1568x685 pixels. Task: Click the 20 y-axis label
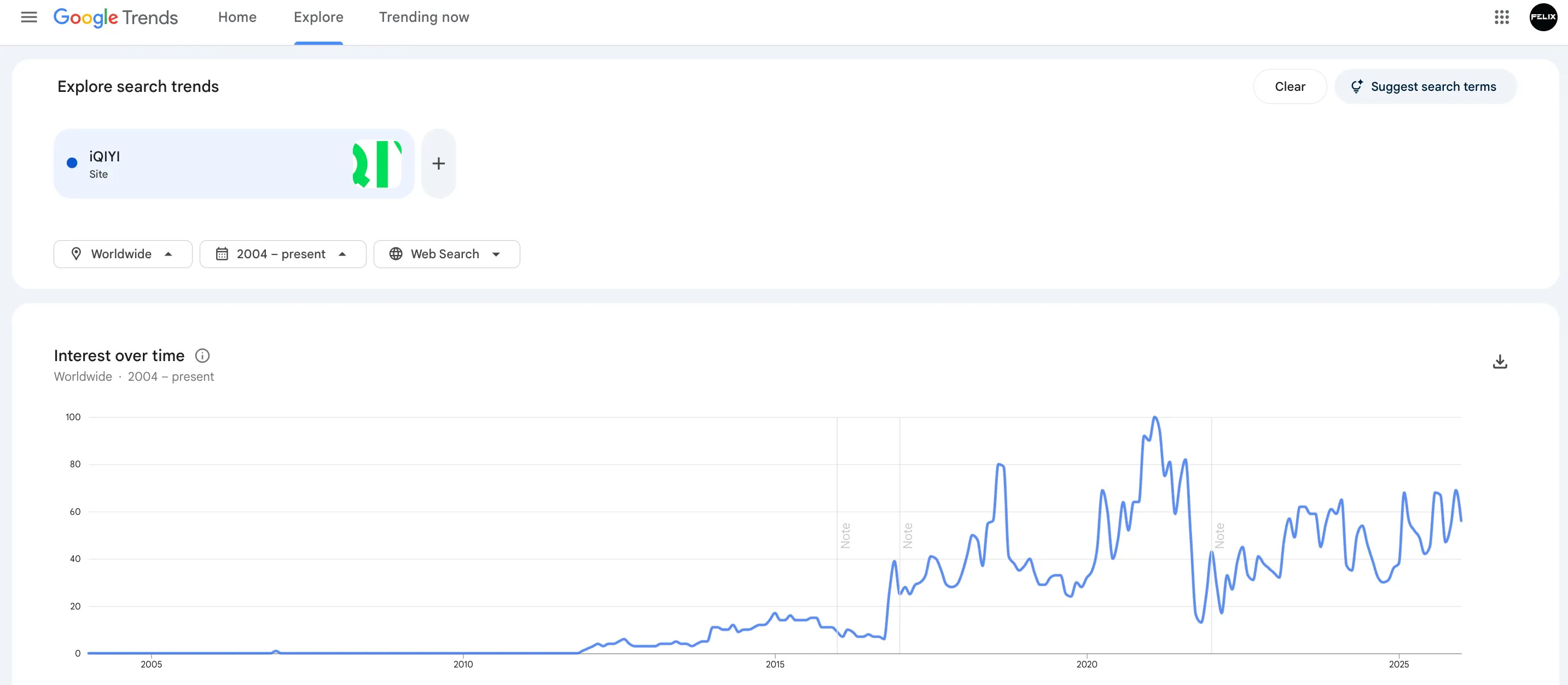click(x=75, y=606)
